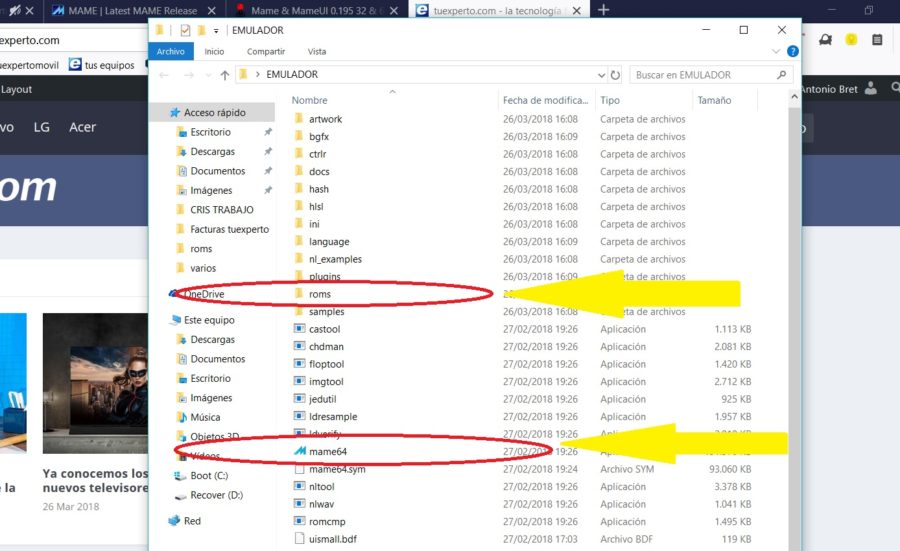900x551 pixels.
Task: Select the nl_examples folder
Action: tap(335, 259)
